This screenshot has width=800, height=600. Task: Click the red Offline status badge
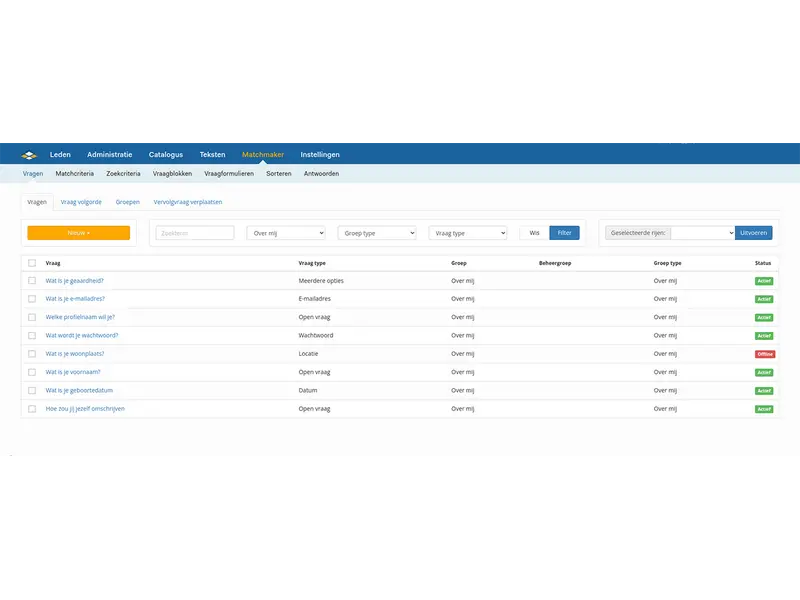click(x=765, y=354)
